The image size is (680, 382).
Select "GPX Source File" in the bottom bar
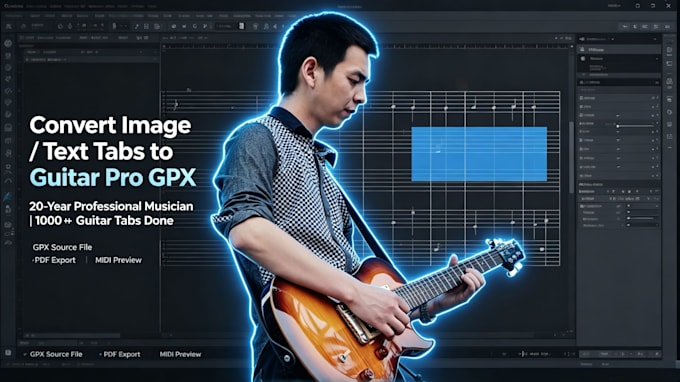tap(56, 354)
